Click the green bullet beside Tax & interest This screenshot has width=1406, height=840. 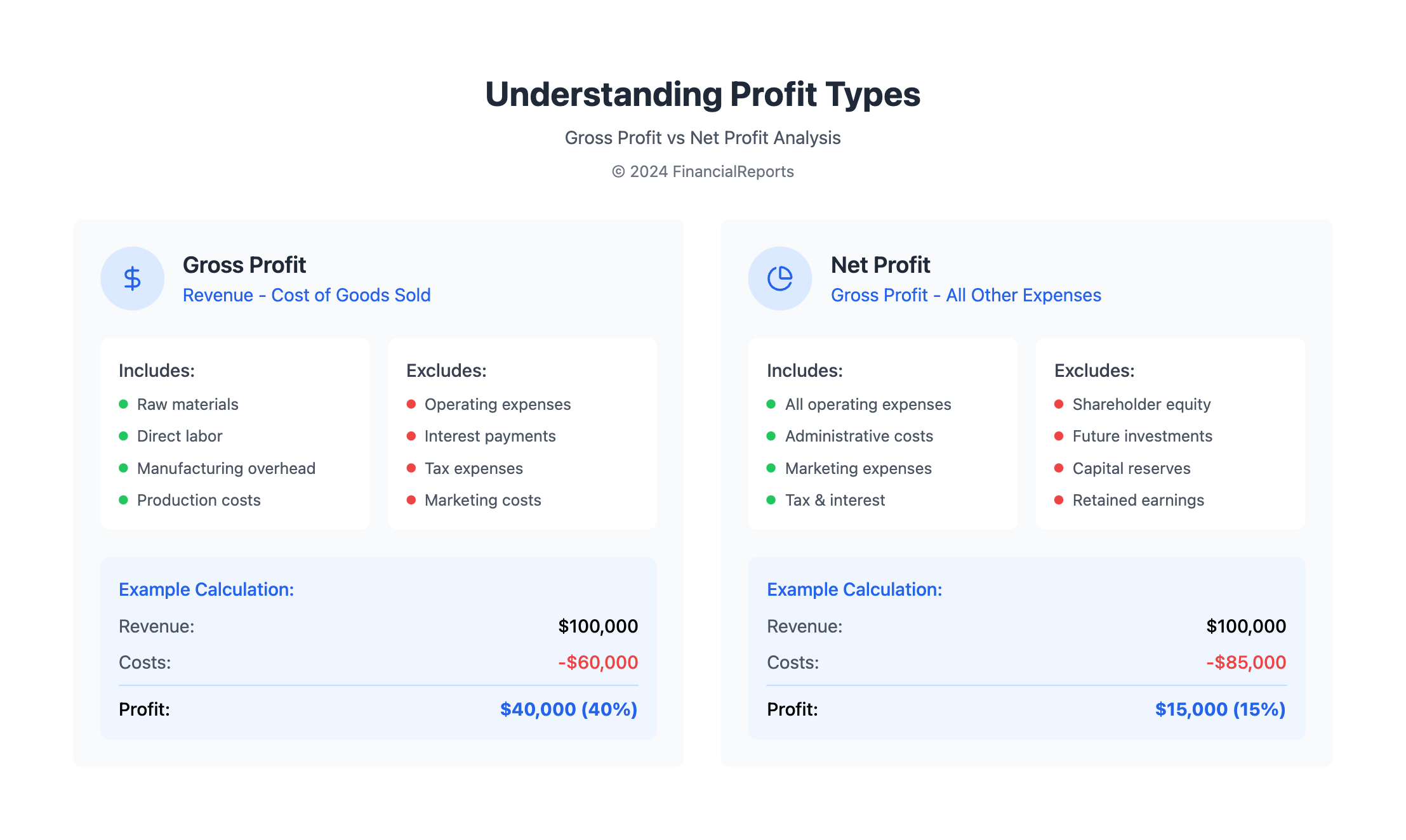pos(771,500)
